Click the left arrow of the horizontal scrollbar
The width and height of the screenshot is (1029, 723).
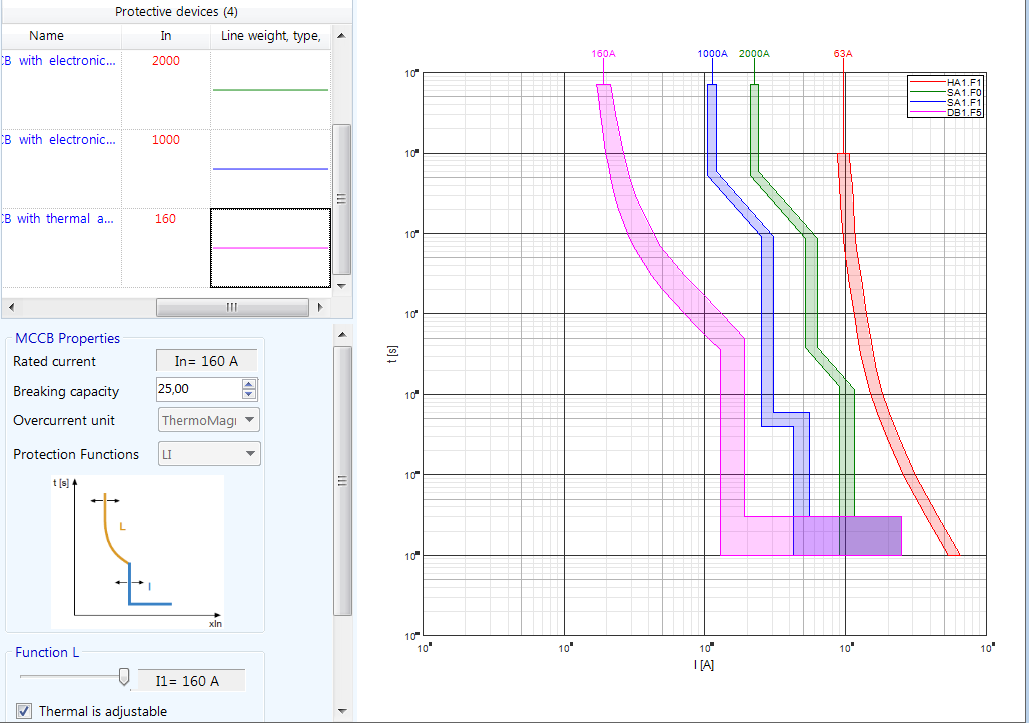pyautogui.click(x=10, y=307)
